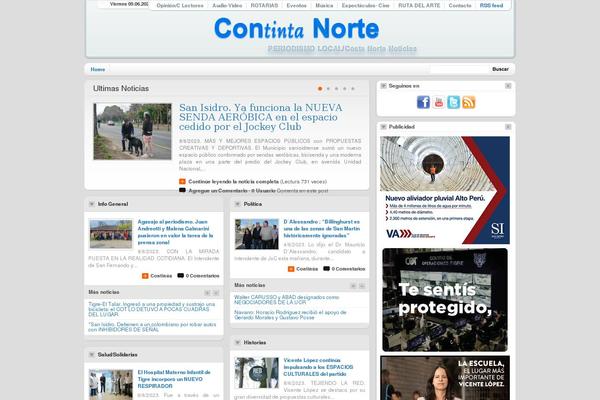The width and height of the screenshot is (600, 400).
Task: Click the next arrow in Info General Más noticias
Action: pos(215,292)
